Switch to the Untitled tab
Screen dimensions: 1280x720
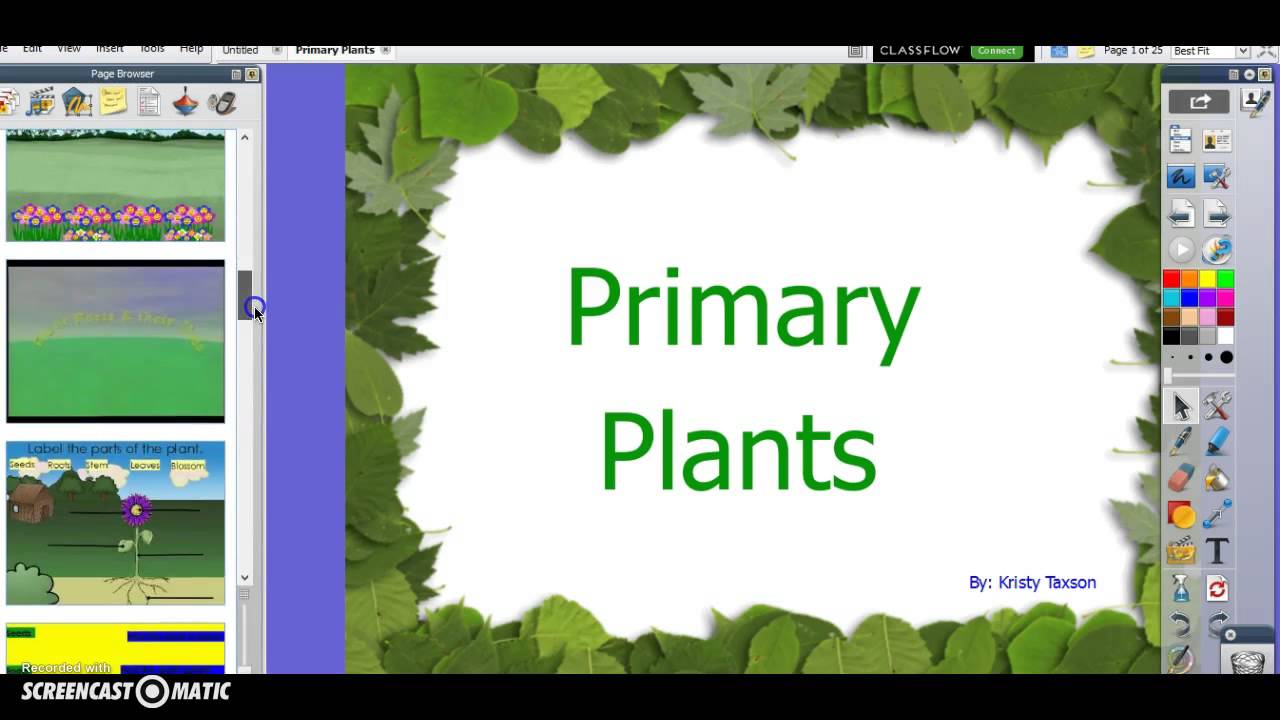click(x=240, y=50)
